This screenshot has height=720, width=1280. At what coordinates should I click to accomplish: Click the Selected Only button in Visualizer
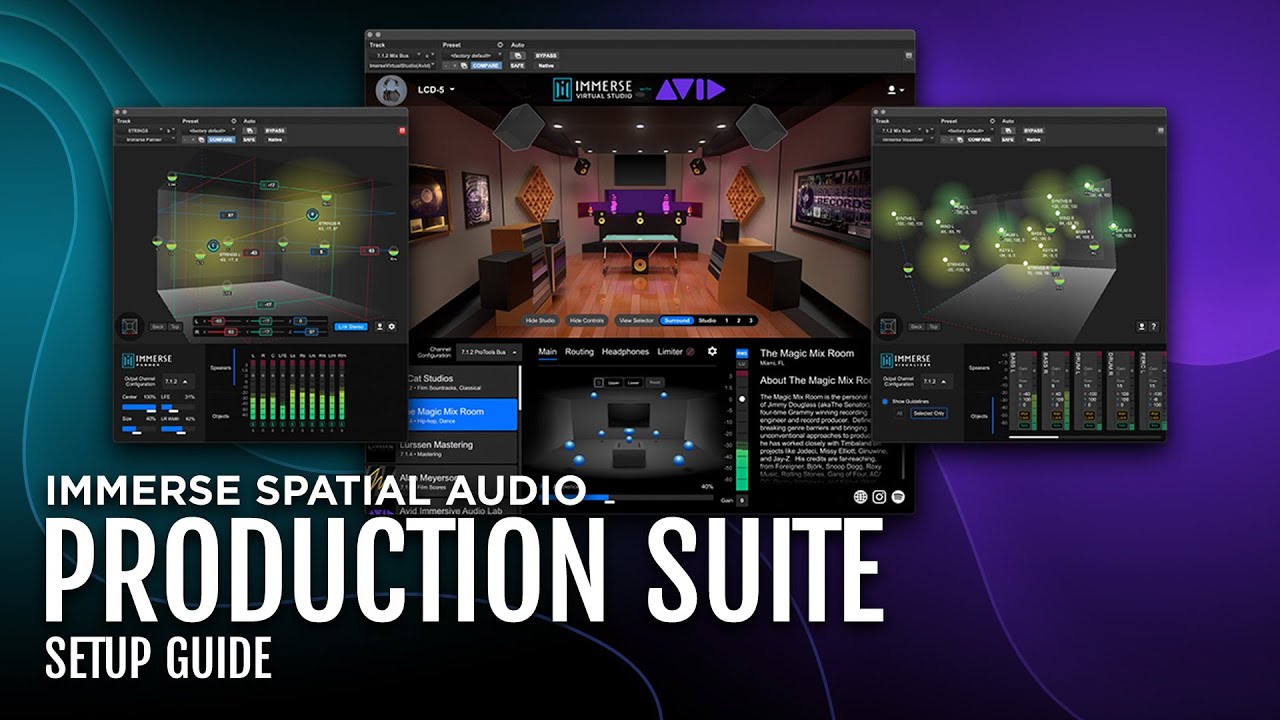pyautogui.click(x=928, y=412)
